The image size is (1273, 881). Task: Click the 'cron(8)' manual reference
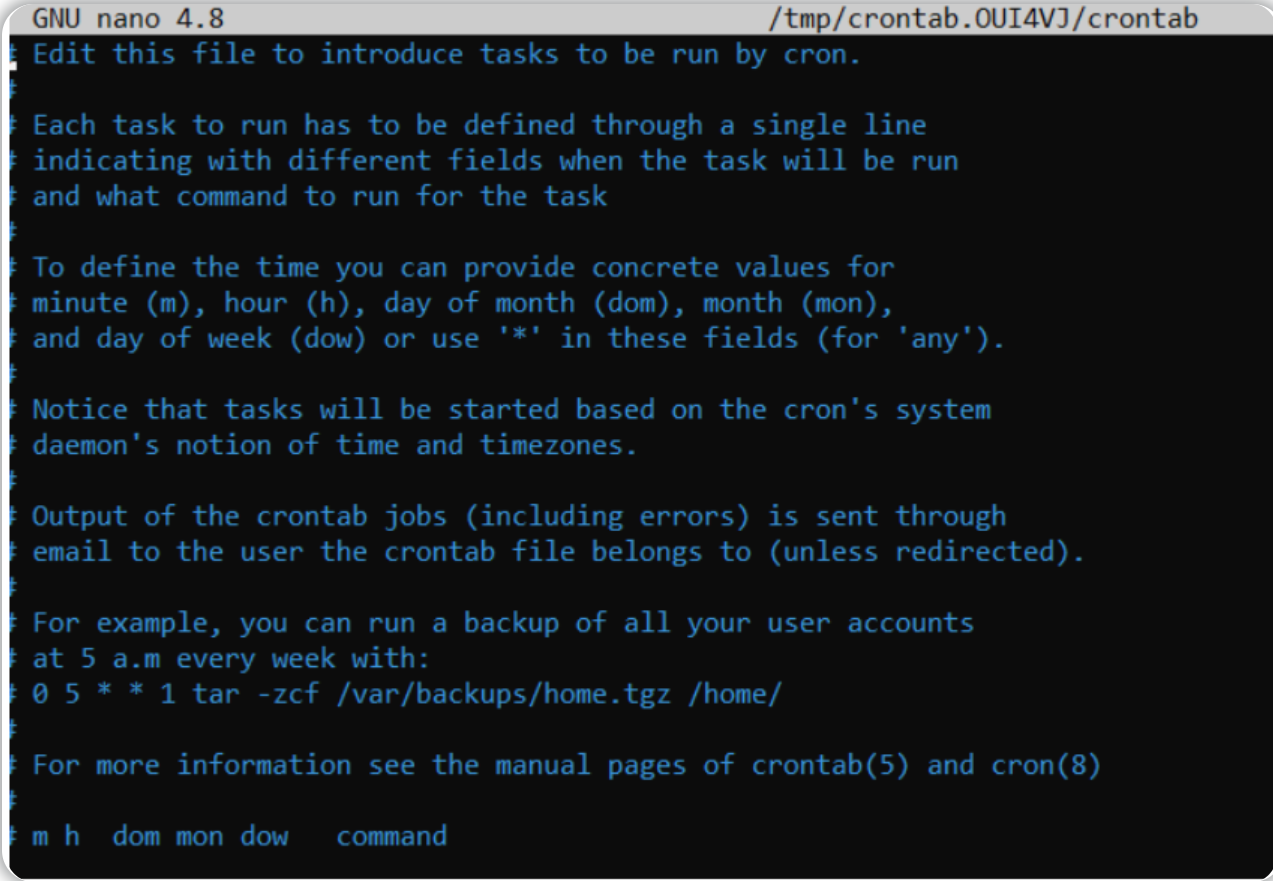(1046, 765)
